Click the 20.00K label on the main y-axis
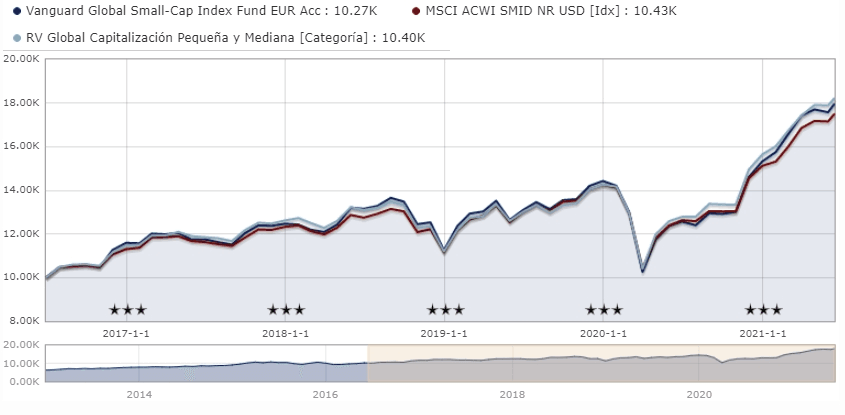The image size is (845, 415). pyautogui.click(x=20, y=59)
